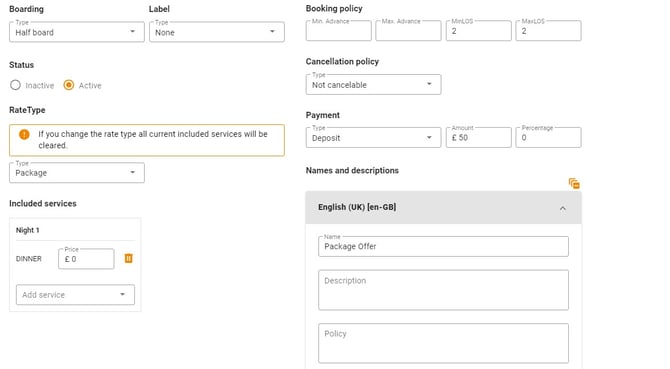Click the Names and descriptions heading

[x=352, y=170]
